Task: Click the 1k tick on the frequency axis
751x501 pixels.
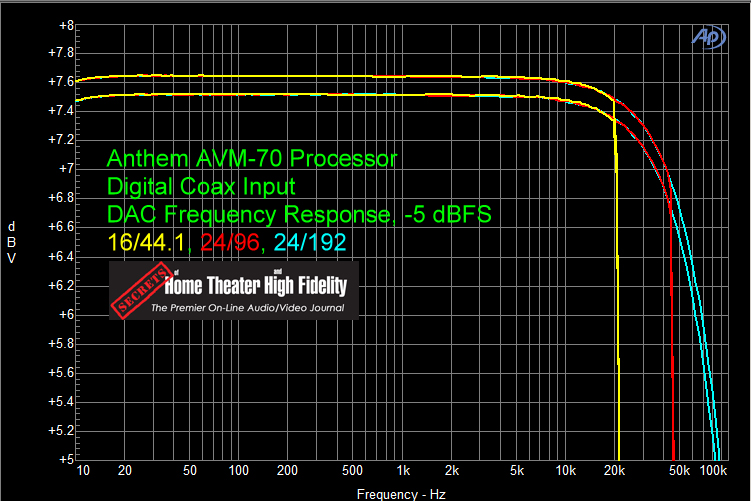Action: point(403,471)
